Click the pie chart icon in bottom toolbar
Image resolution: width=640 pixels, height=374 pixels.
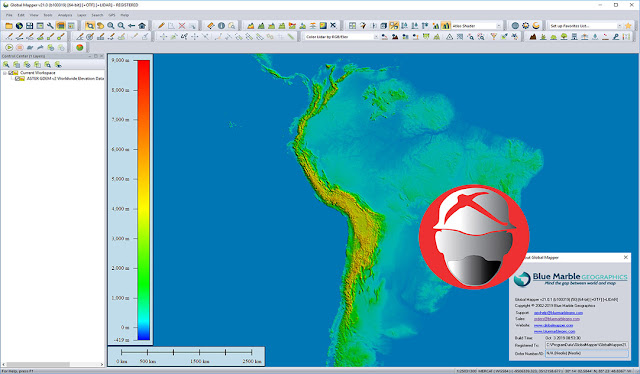(80, 47)
